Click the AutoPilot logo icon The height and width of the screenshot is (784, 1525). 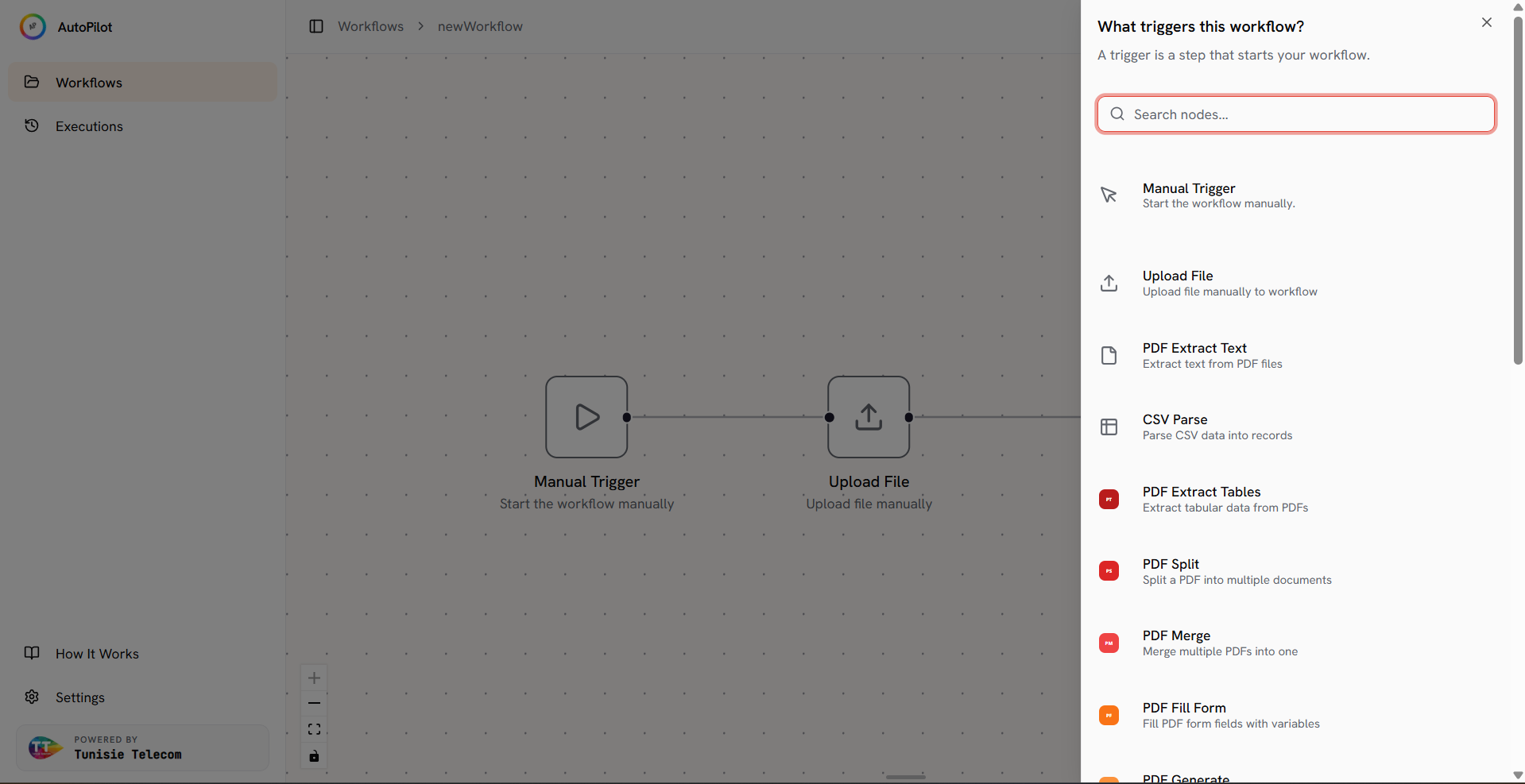[x=33, y=26]
